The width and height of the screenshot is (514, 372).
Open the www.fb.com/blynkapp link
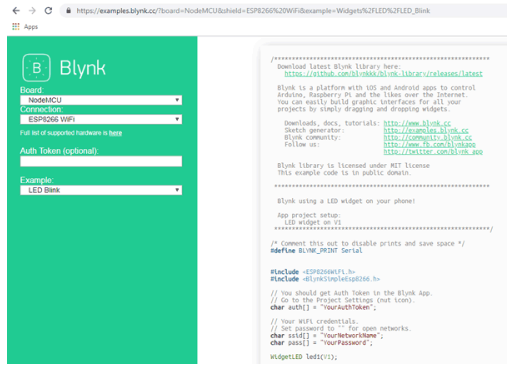click(429, 144)
